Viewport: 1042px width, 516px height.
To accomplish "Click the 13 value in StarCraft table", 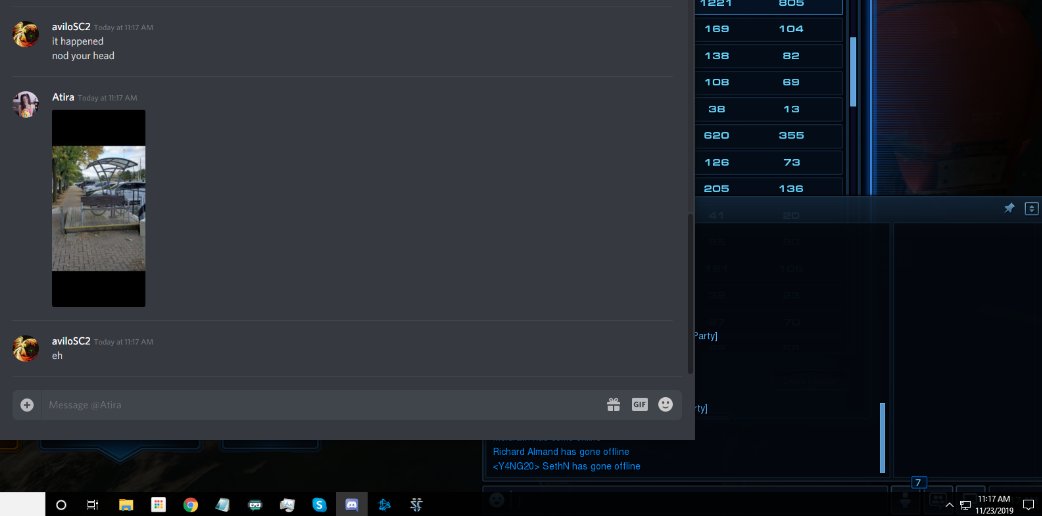I will [x=791, y=109].
